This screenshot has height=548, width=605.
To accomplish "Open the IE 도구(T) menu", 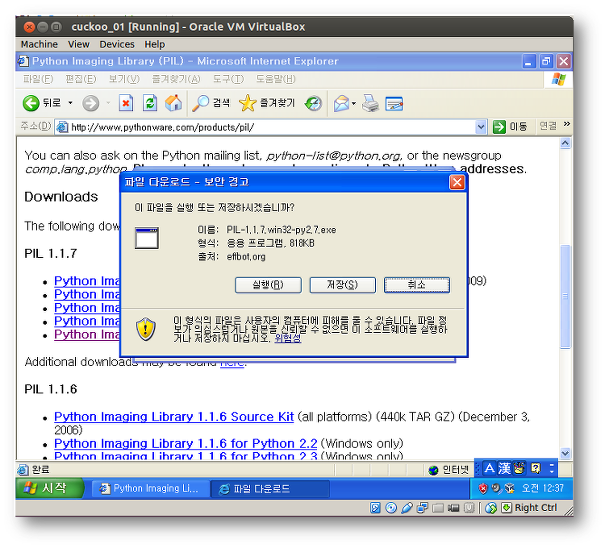I will coord(228,79).
